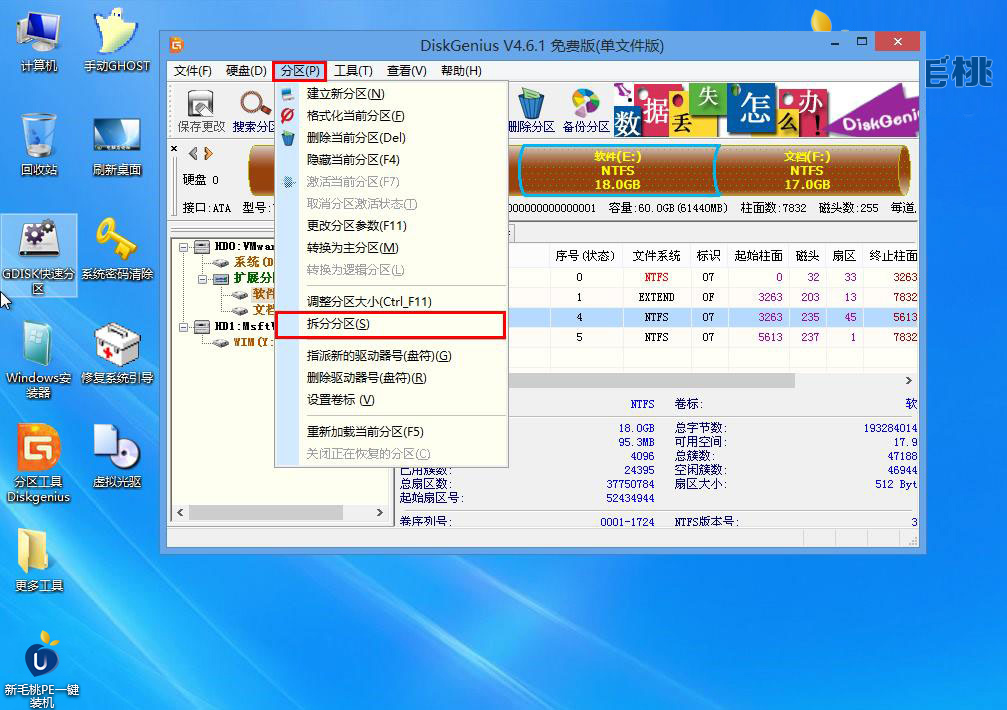Go to previous disk with left arrow

(193, 153)
